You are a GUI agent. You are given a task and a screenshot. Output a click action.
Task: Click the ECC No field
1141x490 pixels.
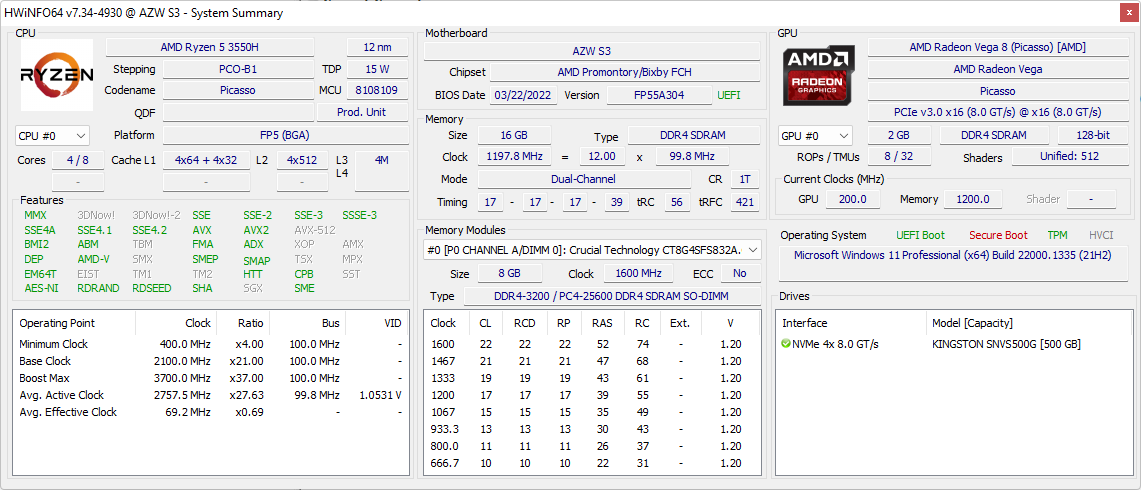pos(741,273)
